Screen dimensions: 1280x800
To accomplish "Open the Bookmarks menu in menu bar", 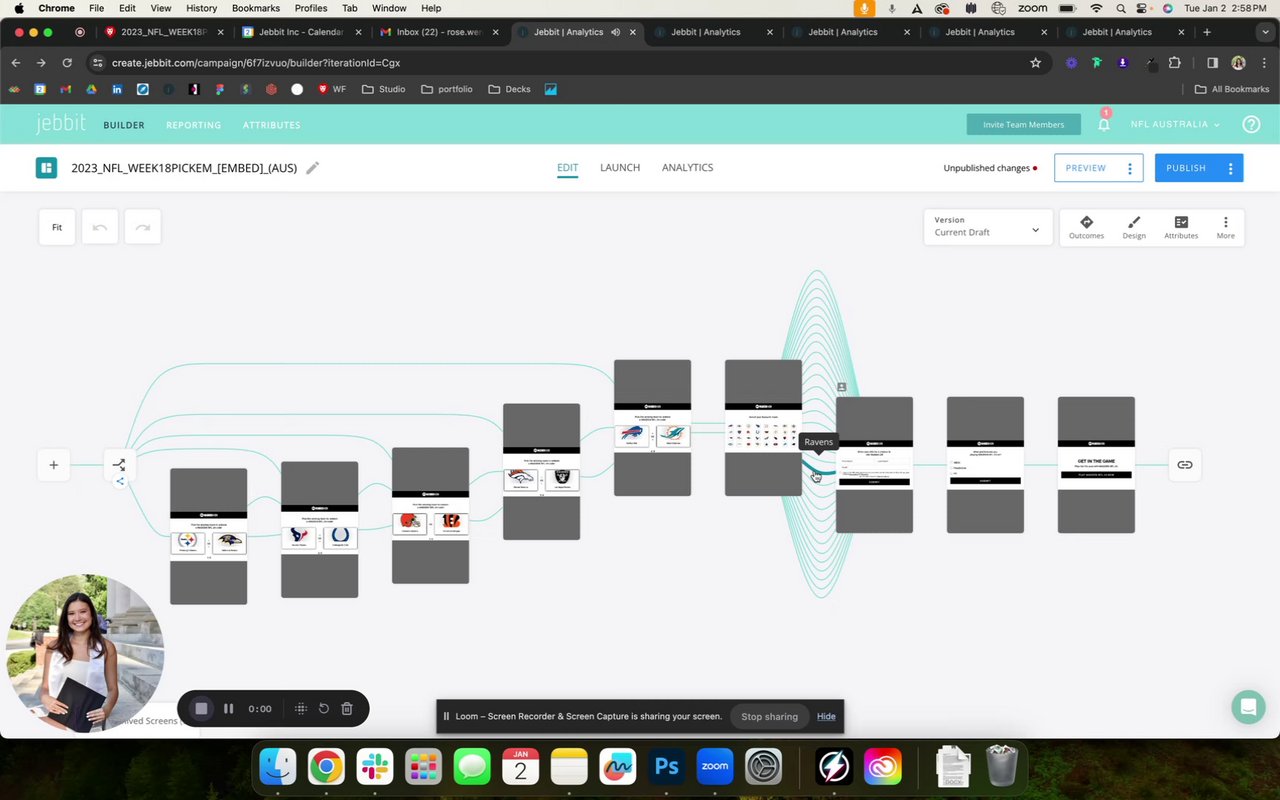I will coord(255,8).
